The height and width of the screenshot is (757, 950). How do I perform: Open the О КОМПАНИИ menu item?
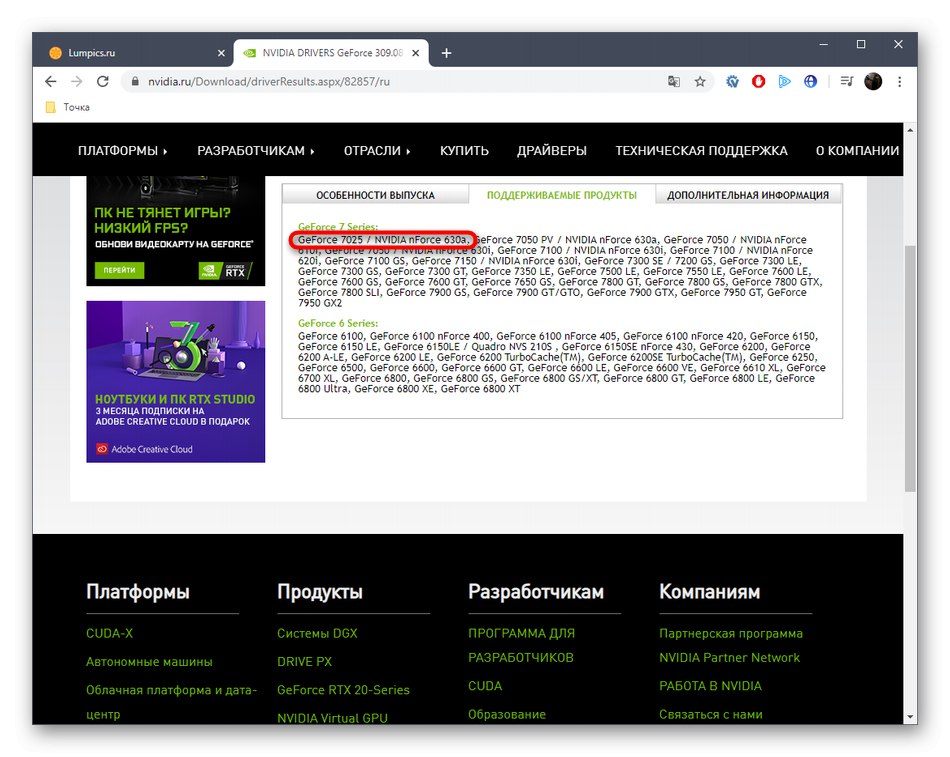pyautogui.click(x=857, y=151)
